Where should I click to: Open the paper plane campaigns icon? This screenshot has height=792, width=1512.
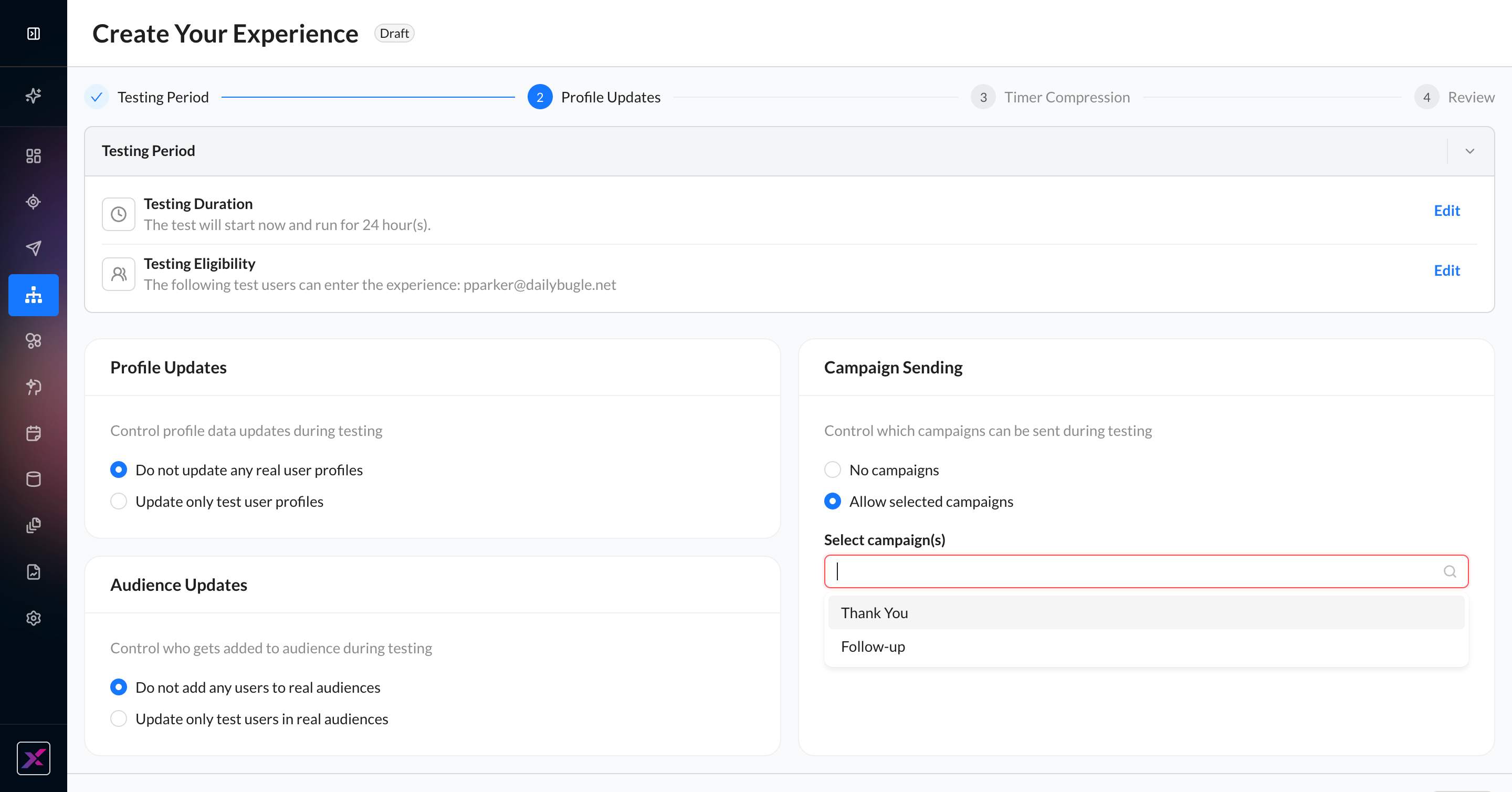click(x=34, y=248)
